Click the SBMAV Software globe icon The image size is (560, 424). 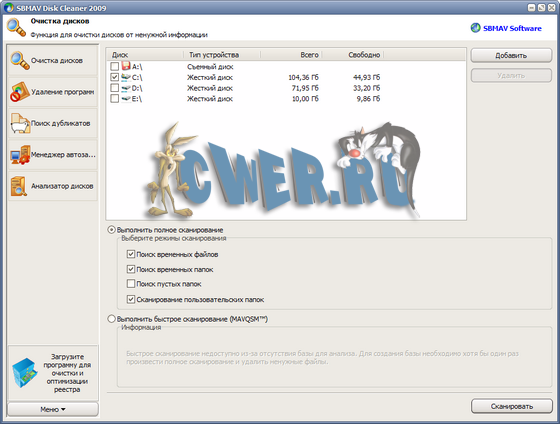tap(475, 28)
